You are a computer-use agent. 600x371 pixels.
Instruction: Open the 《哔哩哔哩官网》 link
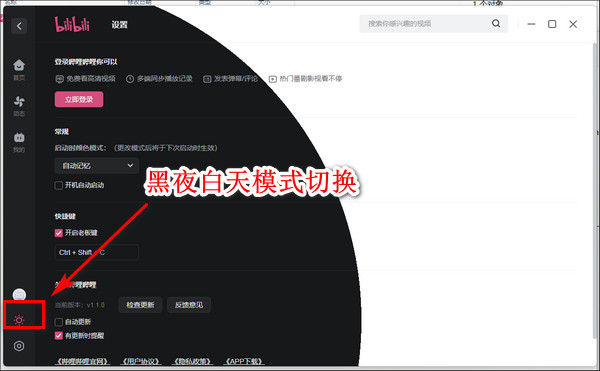[x=83, y=361]
